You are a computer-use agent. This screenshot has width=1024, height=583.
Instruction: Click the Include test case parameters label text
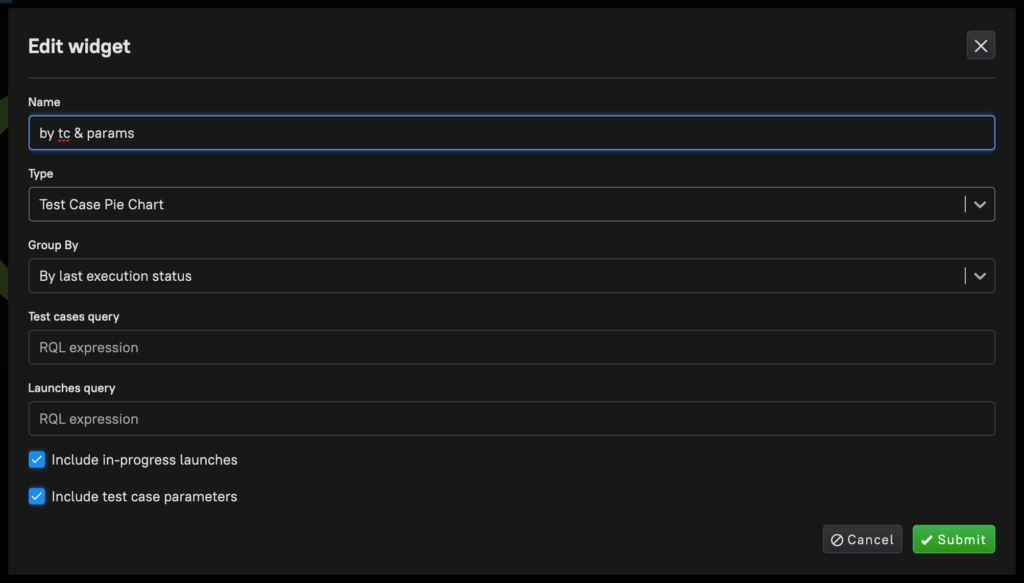pyautogui.click(x=144, y=496)
